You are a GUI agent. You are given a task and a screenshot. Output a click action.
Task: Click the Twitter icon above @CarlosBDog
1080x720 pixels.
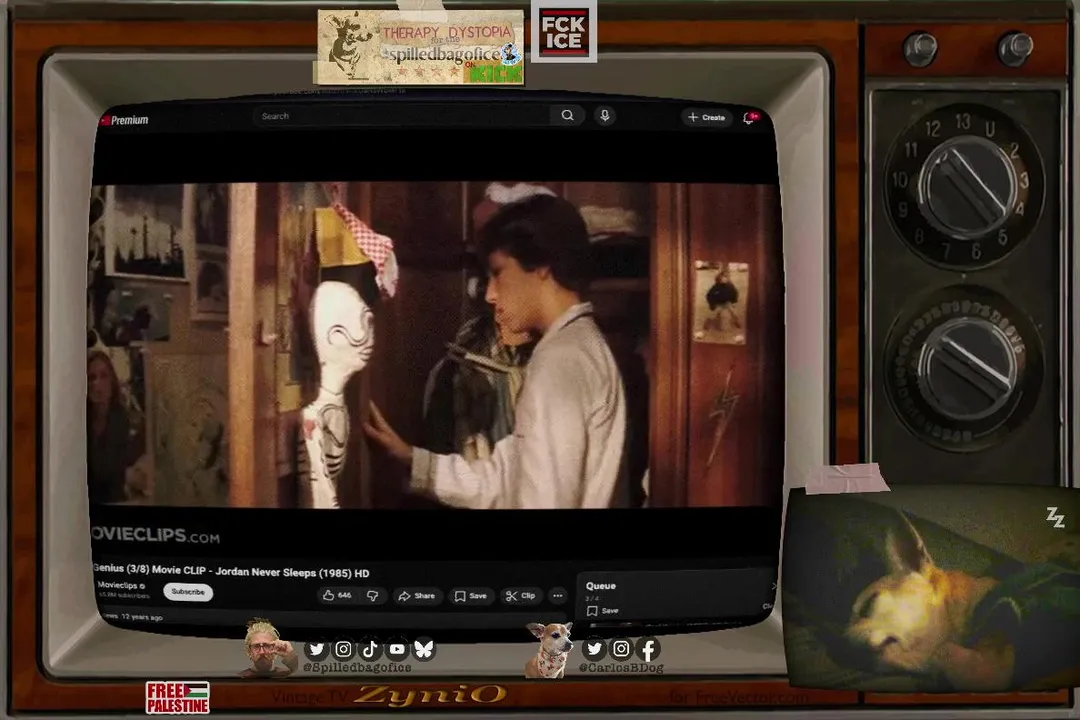tap(594, 648)
